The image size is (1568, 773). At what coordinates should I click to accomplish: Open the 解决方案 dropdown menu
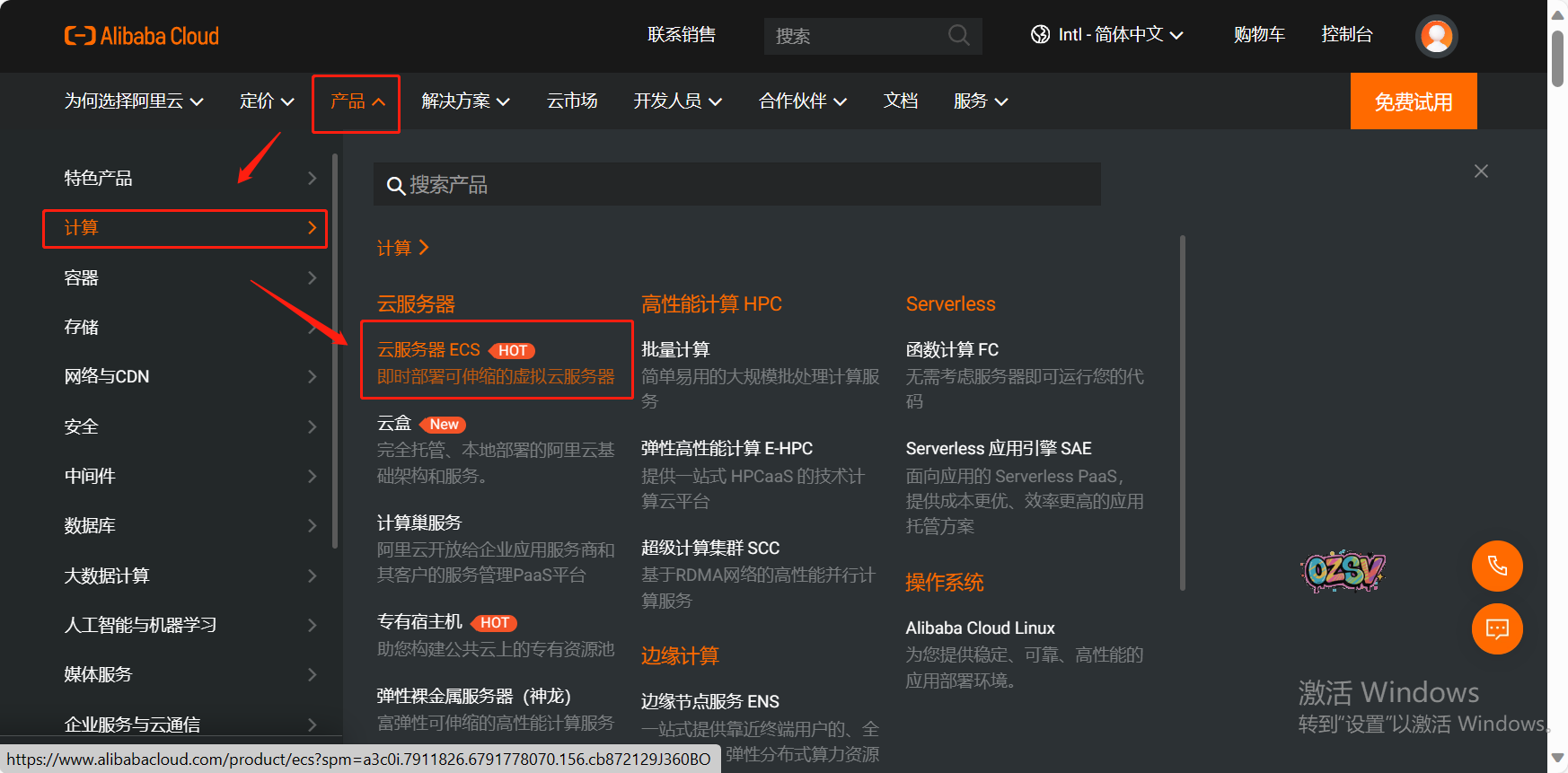coord(465,101)
